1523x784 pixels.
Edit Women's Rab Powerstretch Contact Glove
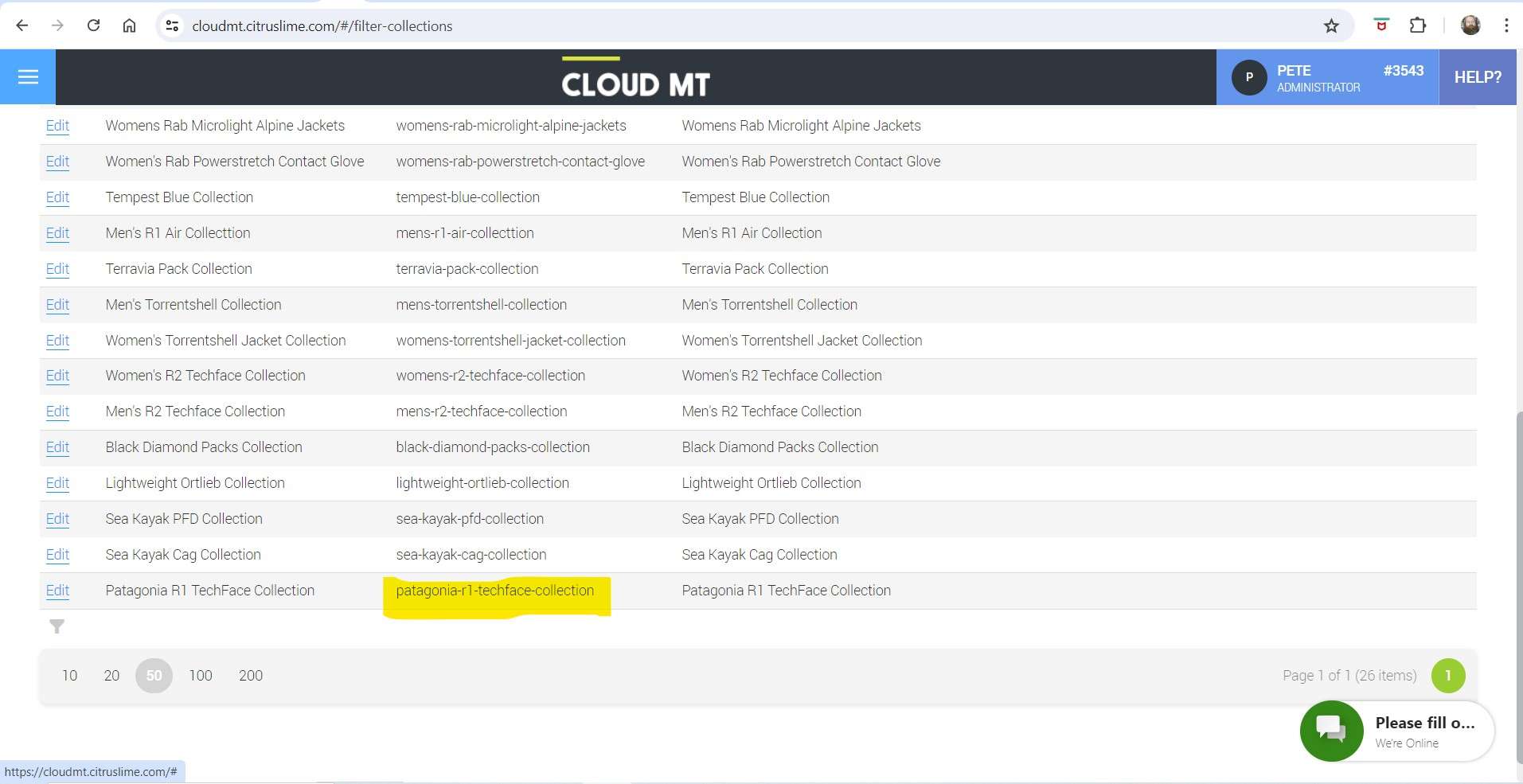pyautogui.click(x=57, y=162)
